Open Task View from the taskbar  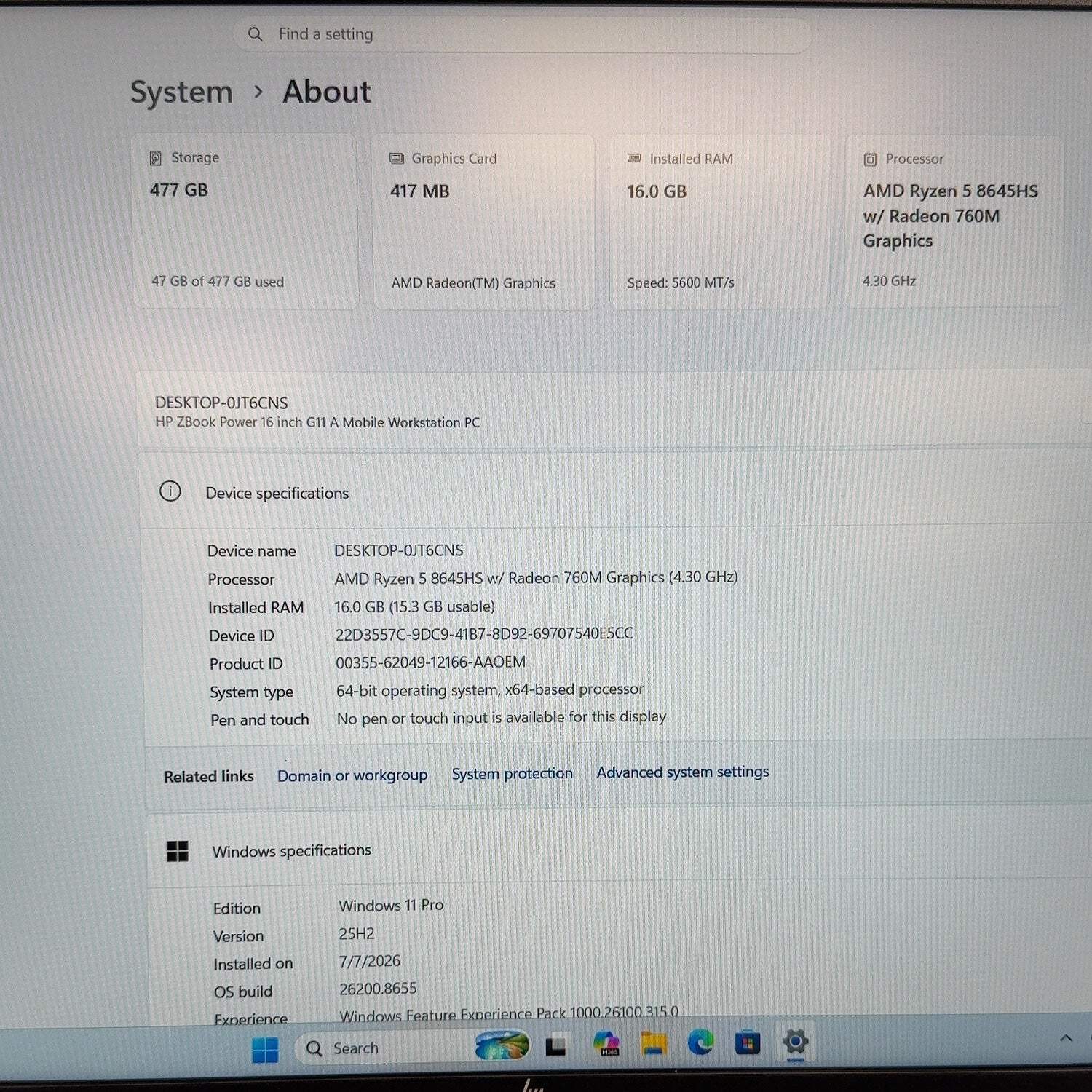(x=555, y=1047)
